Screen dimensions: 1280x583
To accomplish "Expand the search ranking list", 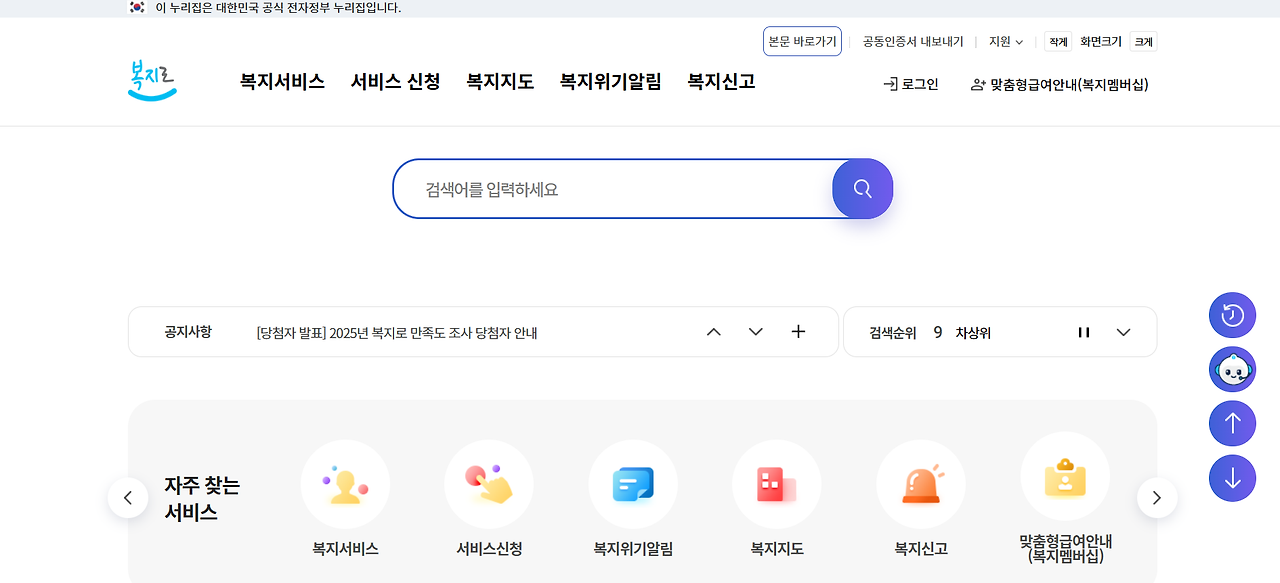I will [1123, 332].
